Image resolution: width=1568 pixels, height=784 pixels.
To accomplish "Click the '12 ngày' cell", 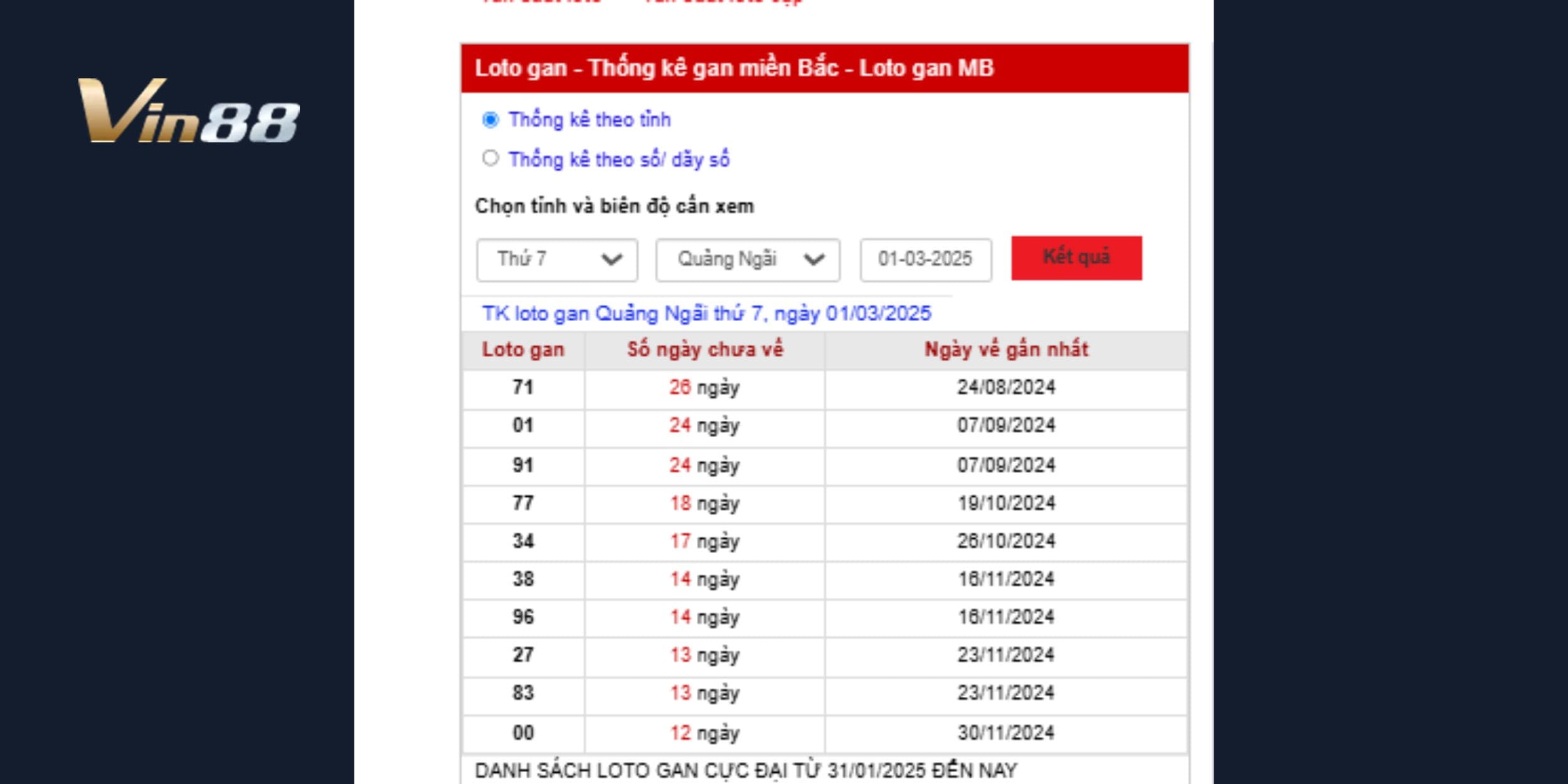I will click(x=705, y=733).
